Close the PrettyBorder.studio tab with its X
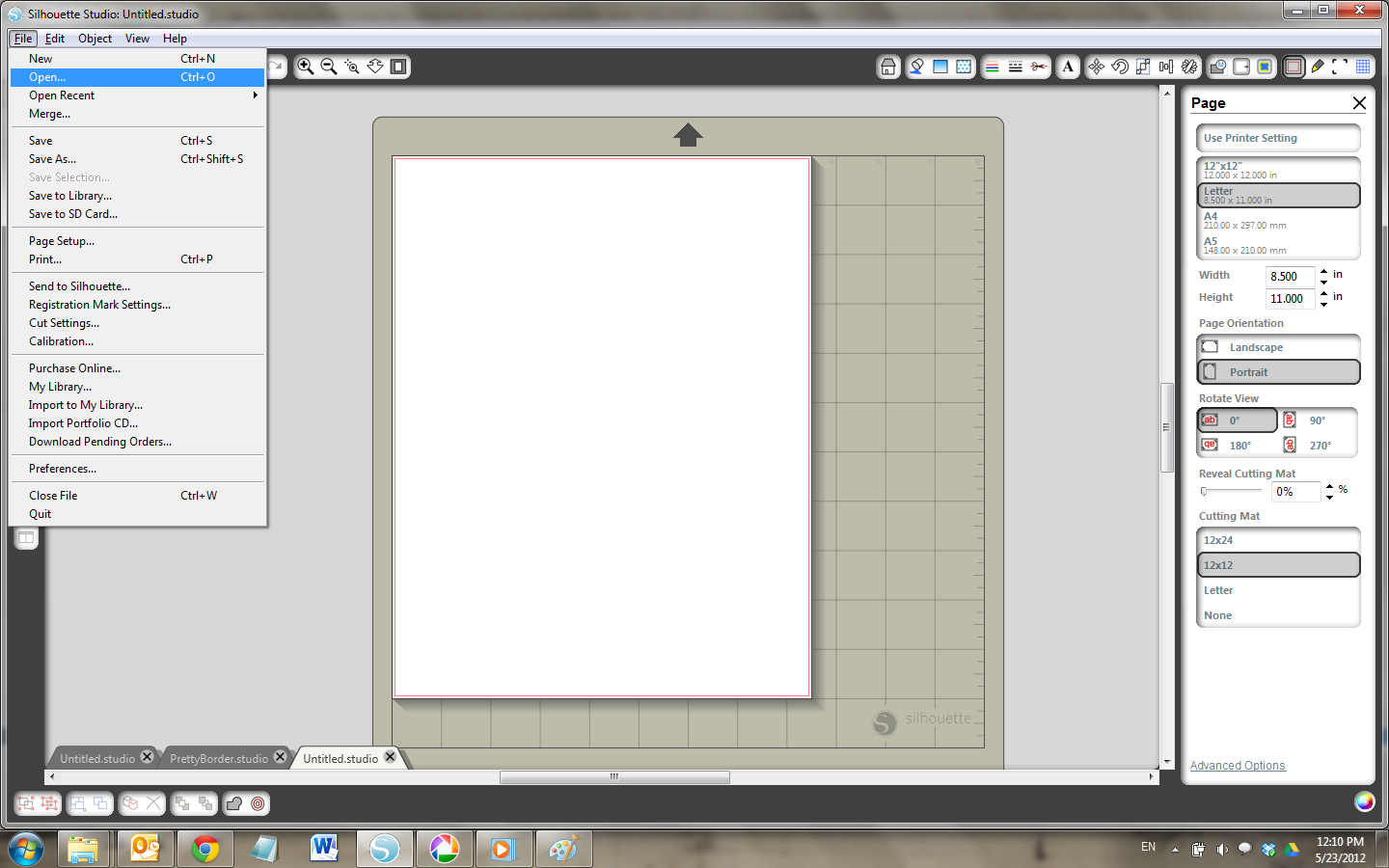This screenshot has height=868, width=1389. [x=280, y=757]
